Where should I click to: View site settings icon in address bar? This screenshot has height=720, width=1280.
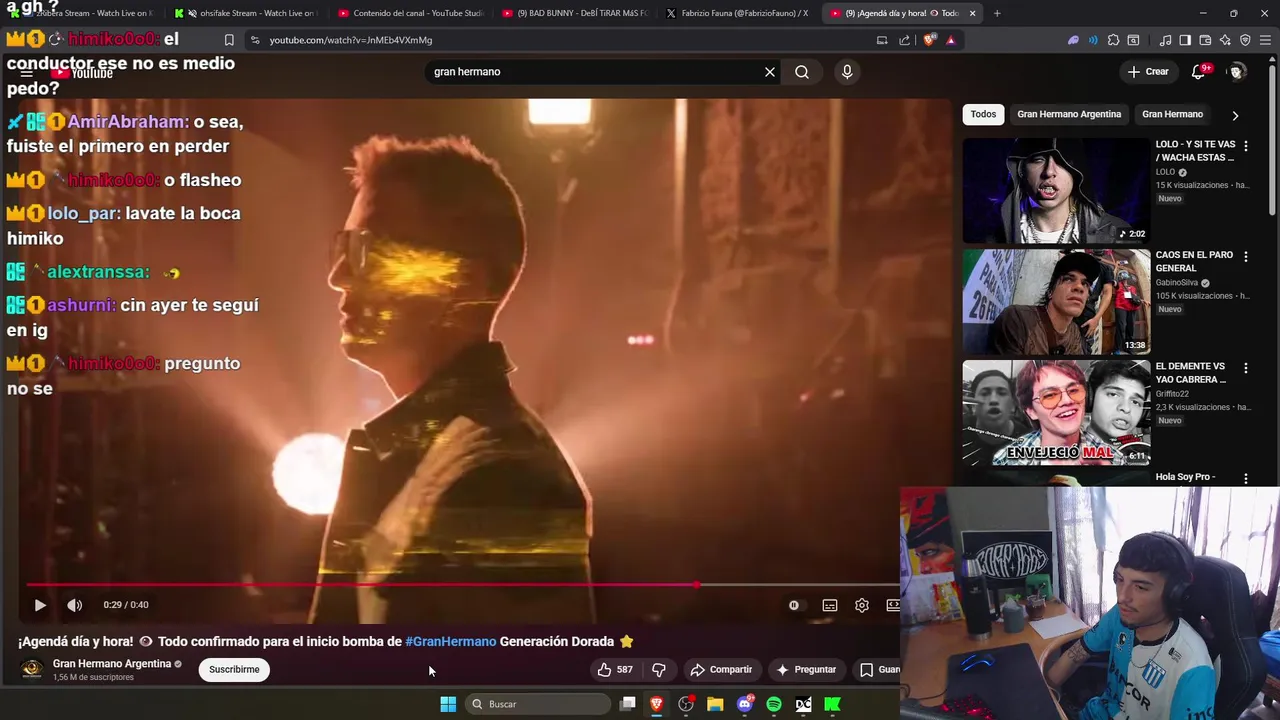pyautogui.click(x=255, y=40)
